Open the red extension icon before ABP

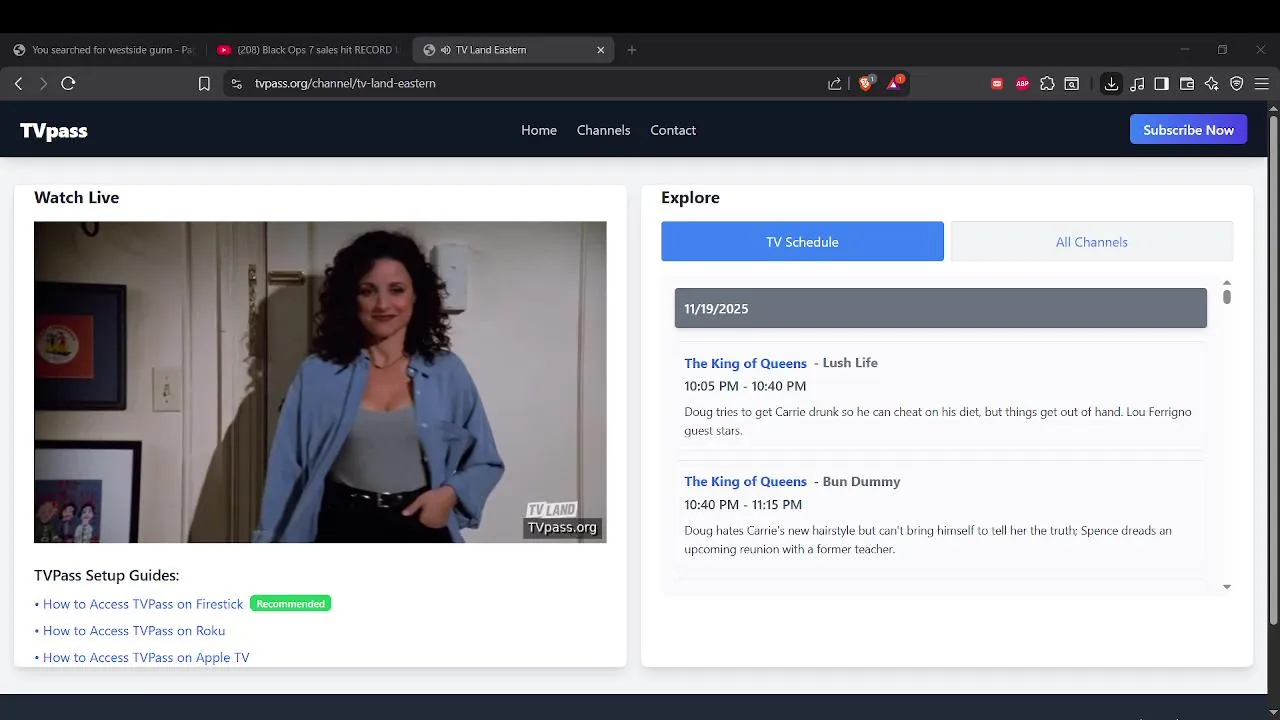click(x=997, y=84)
